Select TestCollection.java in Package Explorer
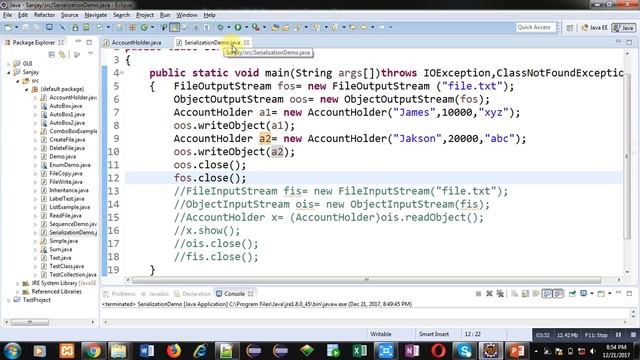The width and height of the screenshot is (640, 360). click(x=73, y=275)
